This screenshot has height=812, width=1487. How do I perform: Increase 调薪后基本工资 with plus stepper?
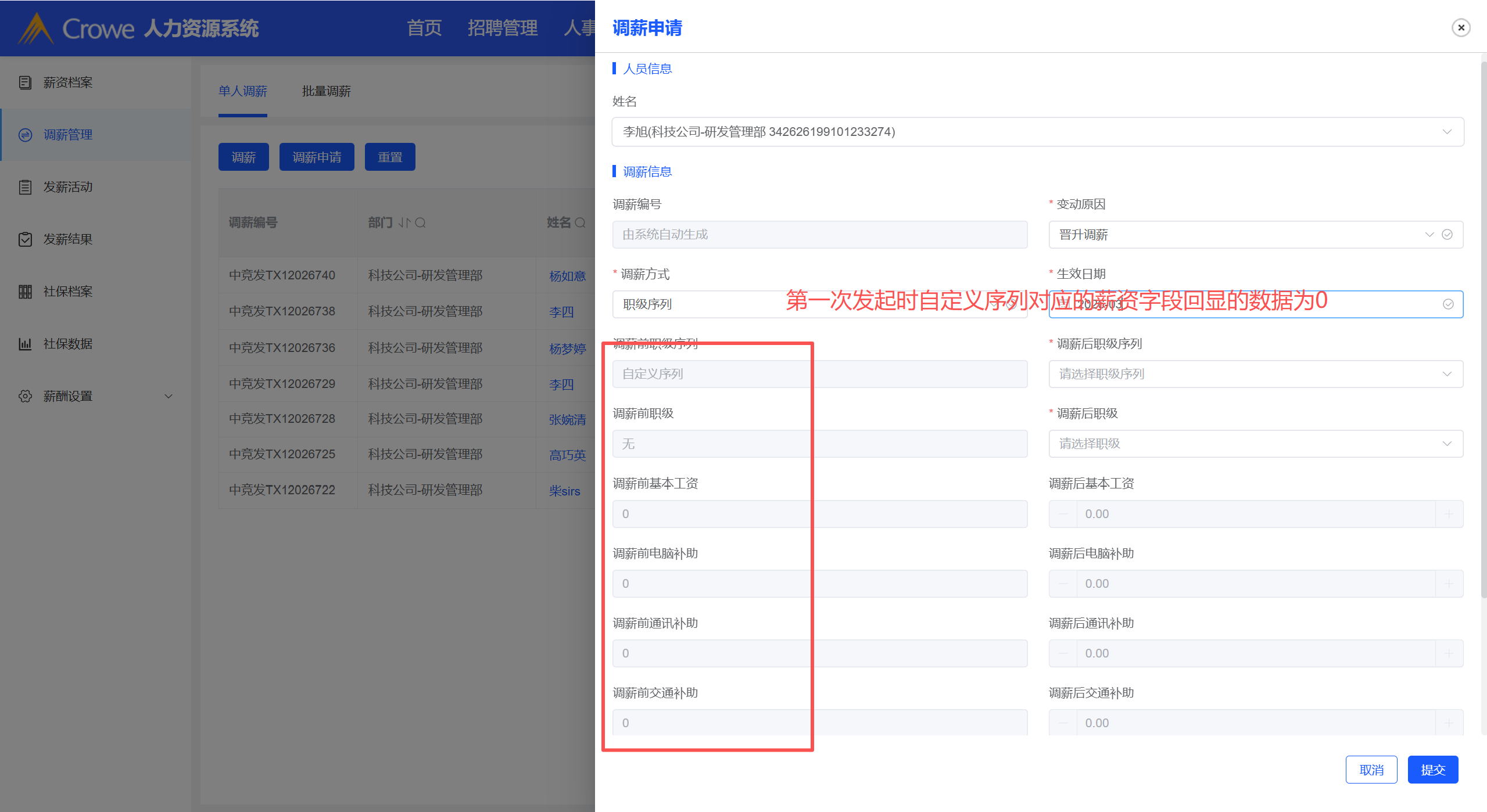tap(1449, 514)
